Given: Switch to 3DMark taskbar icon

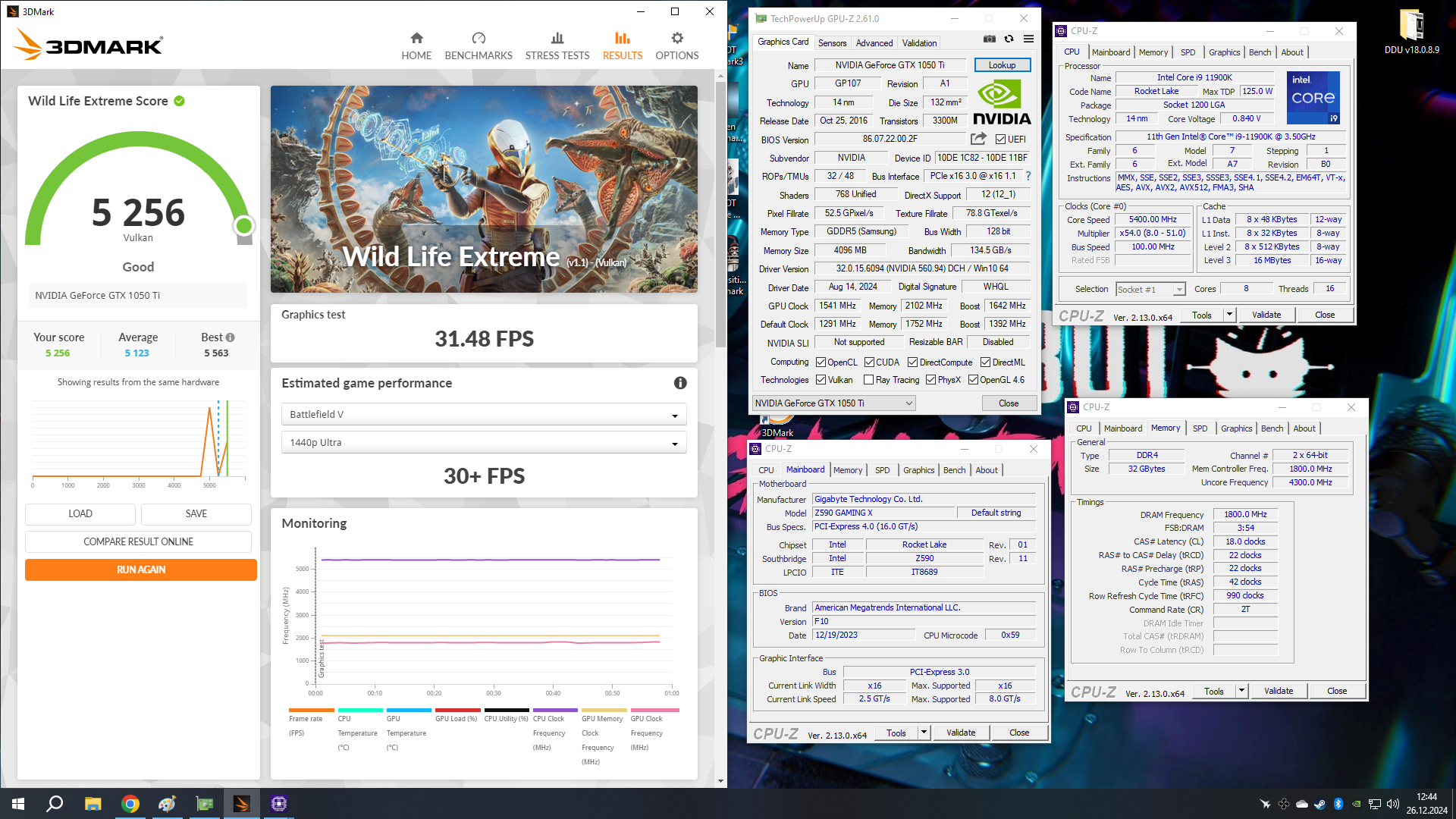Looking at the screenshot, I should coord(242,804).
